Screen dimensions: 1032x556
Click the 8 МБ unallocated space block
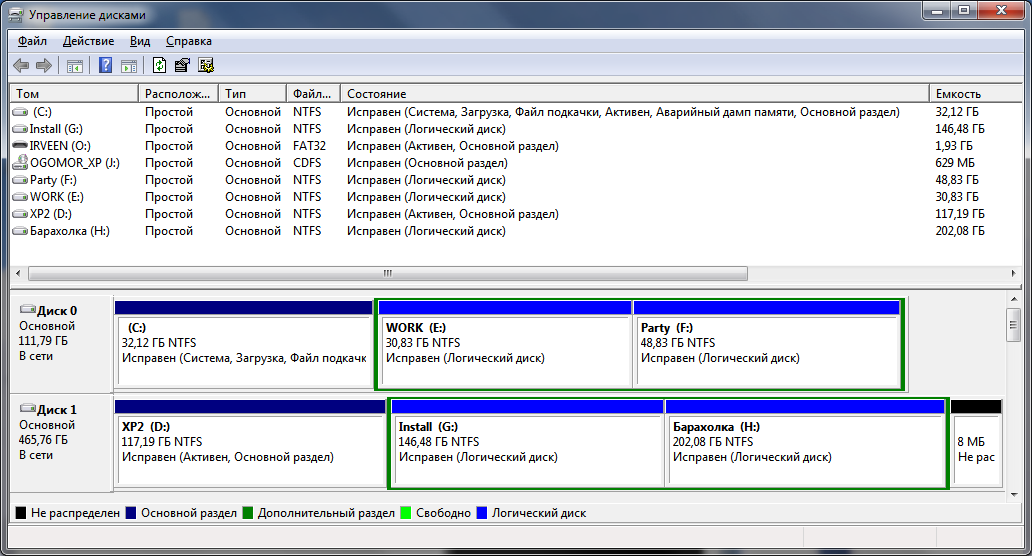click(x=975, y=450)
